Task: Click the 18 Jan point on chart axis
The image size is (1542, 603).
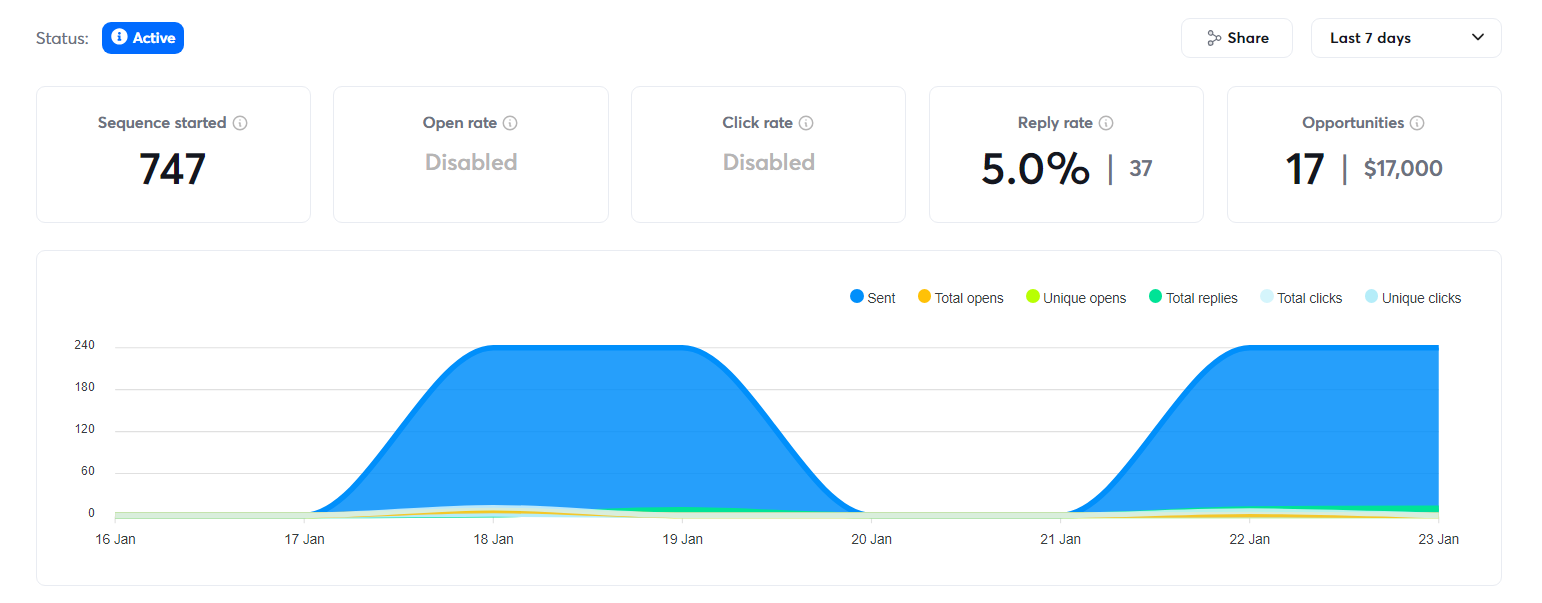Action: pyautogui.click(x=493, y=539)
